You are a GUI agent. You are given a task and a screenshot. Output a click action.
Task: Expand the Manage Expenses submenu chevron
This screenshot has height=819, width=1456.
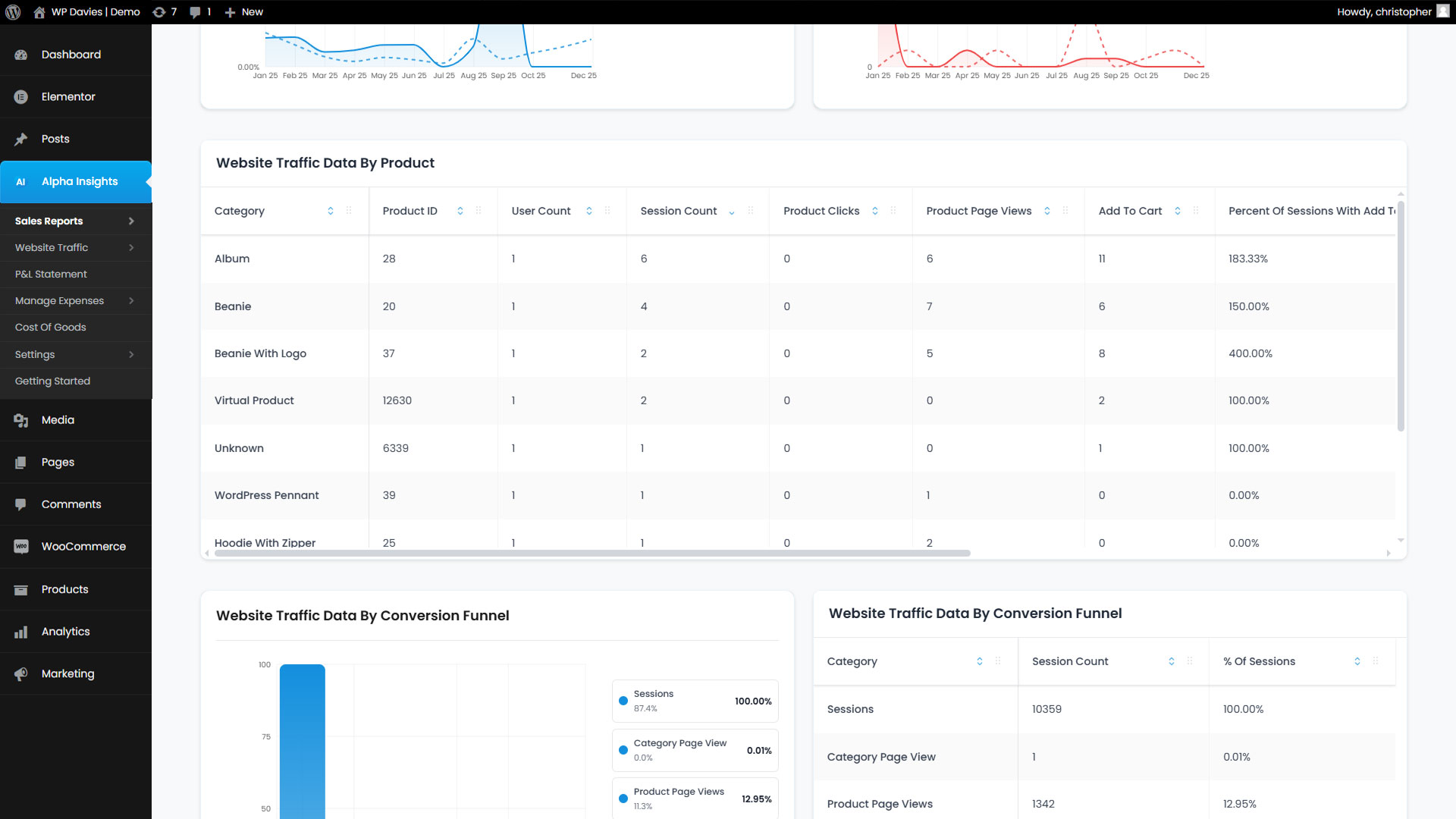tap(131, 301)
